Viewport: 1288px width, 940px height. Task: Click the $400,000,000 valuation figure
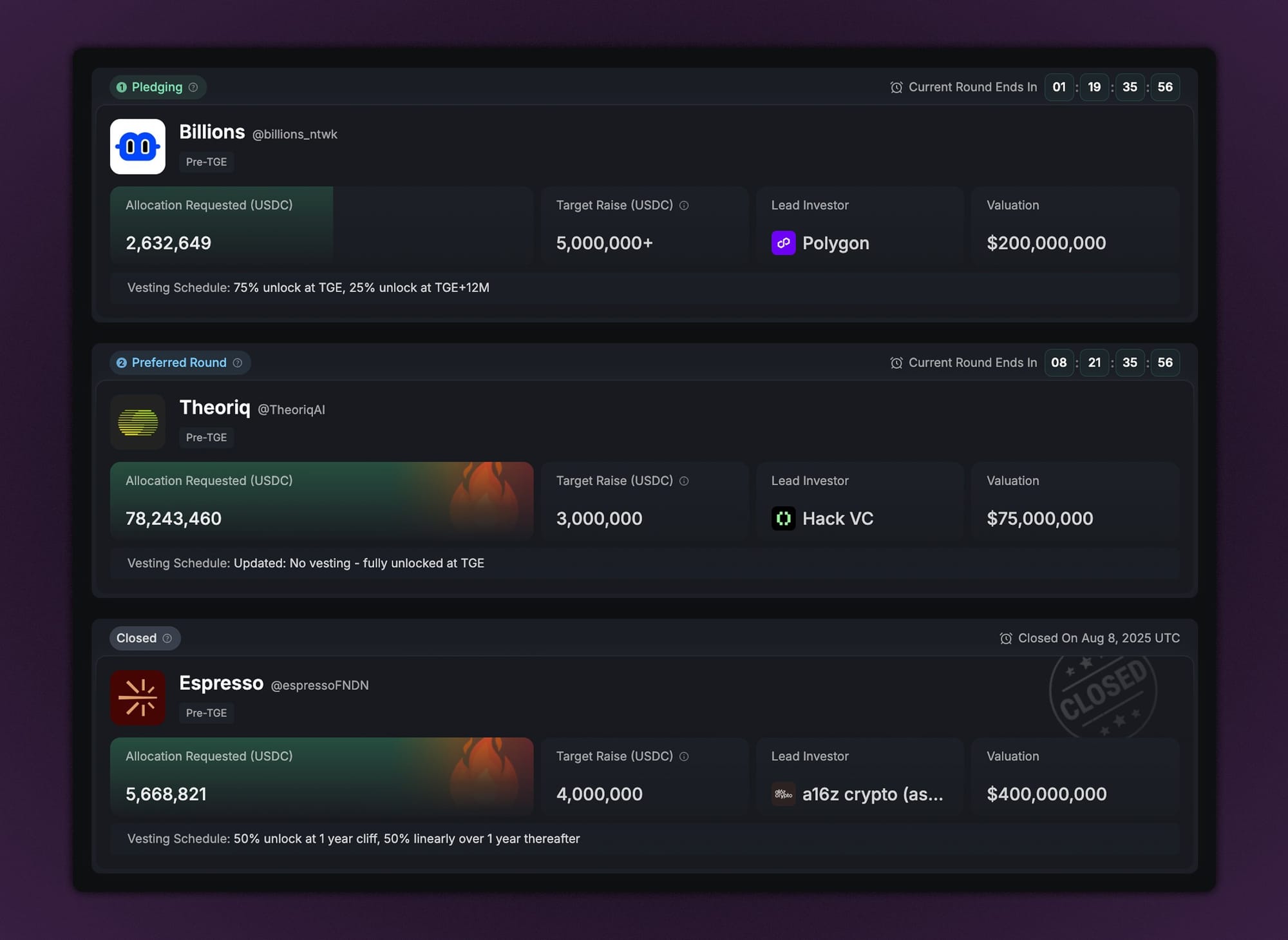(x=1046, y=794)
